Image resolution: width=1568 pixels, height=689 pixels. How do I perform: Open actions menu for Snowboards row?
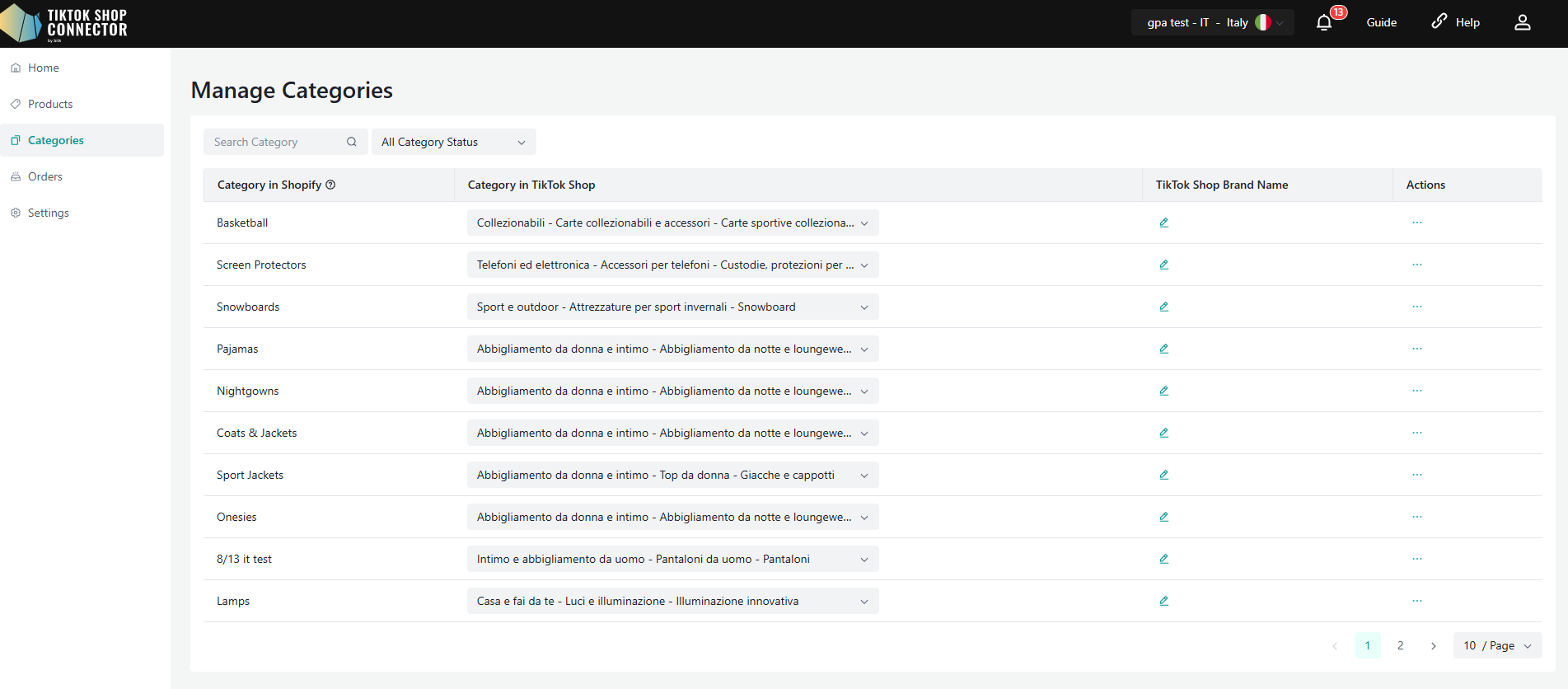click(x=1417, y=307)
